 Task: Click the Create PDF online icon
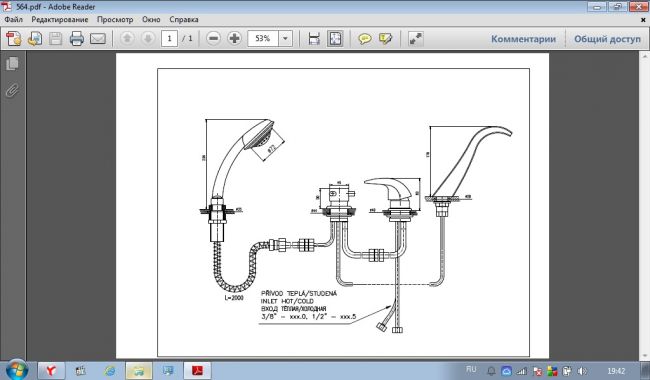[14, 39]
